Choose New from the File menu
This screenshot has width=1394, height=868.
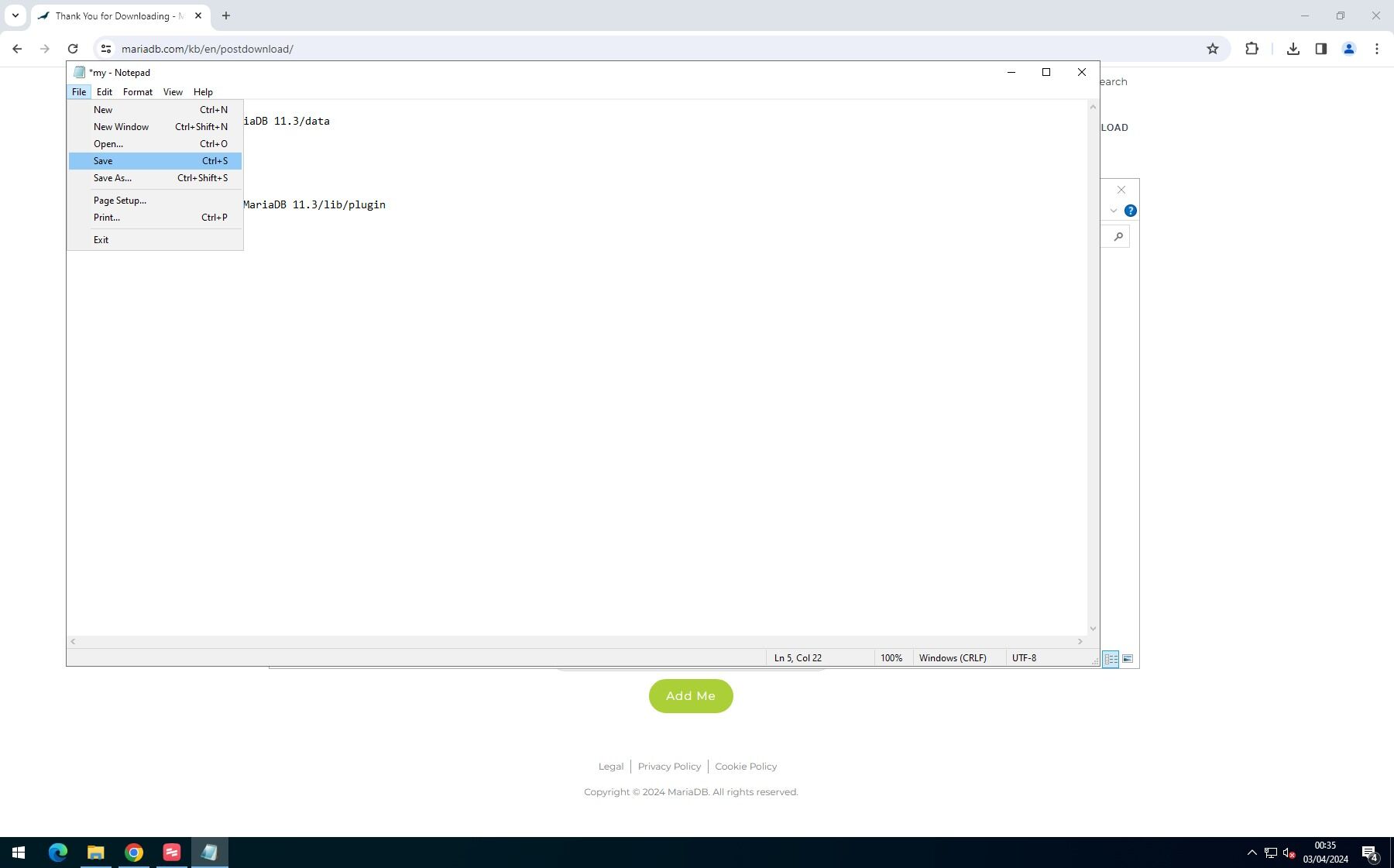coord(155,110)
